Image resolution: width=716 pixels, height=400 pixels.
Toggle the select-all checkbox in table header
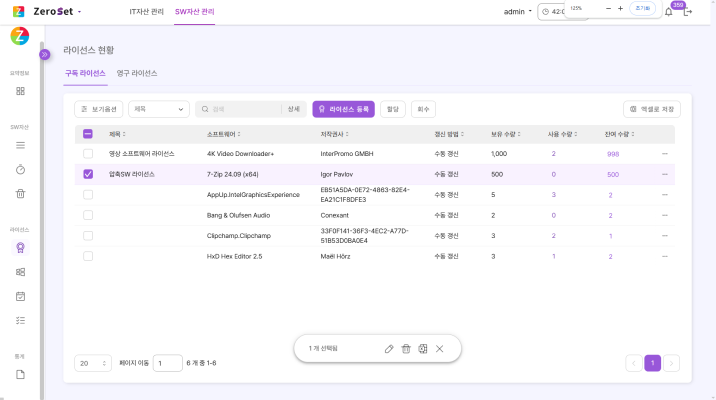pyautogui.click(x=88, y=133)
